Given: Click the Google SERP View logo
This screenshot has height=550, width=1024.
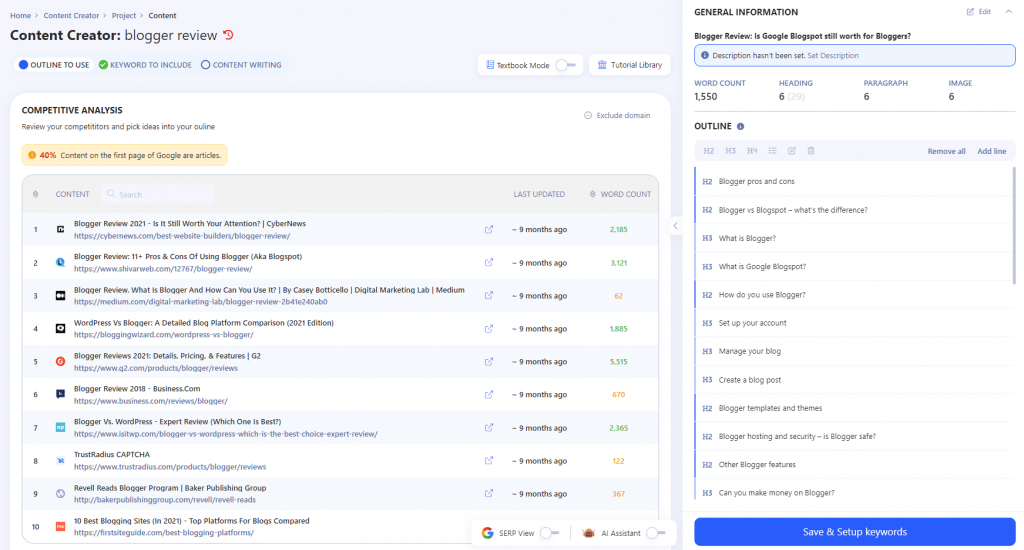Looking at the screenshot, I should (x=487, y=533).
